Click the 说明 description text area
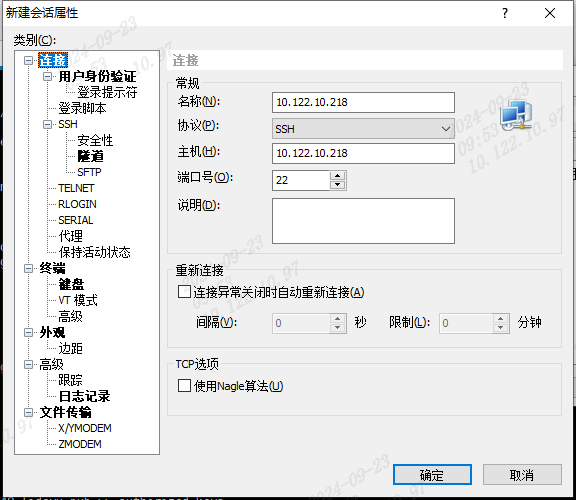Screen dimensions: 576x500 tap(363, 221)
